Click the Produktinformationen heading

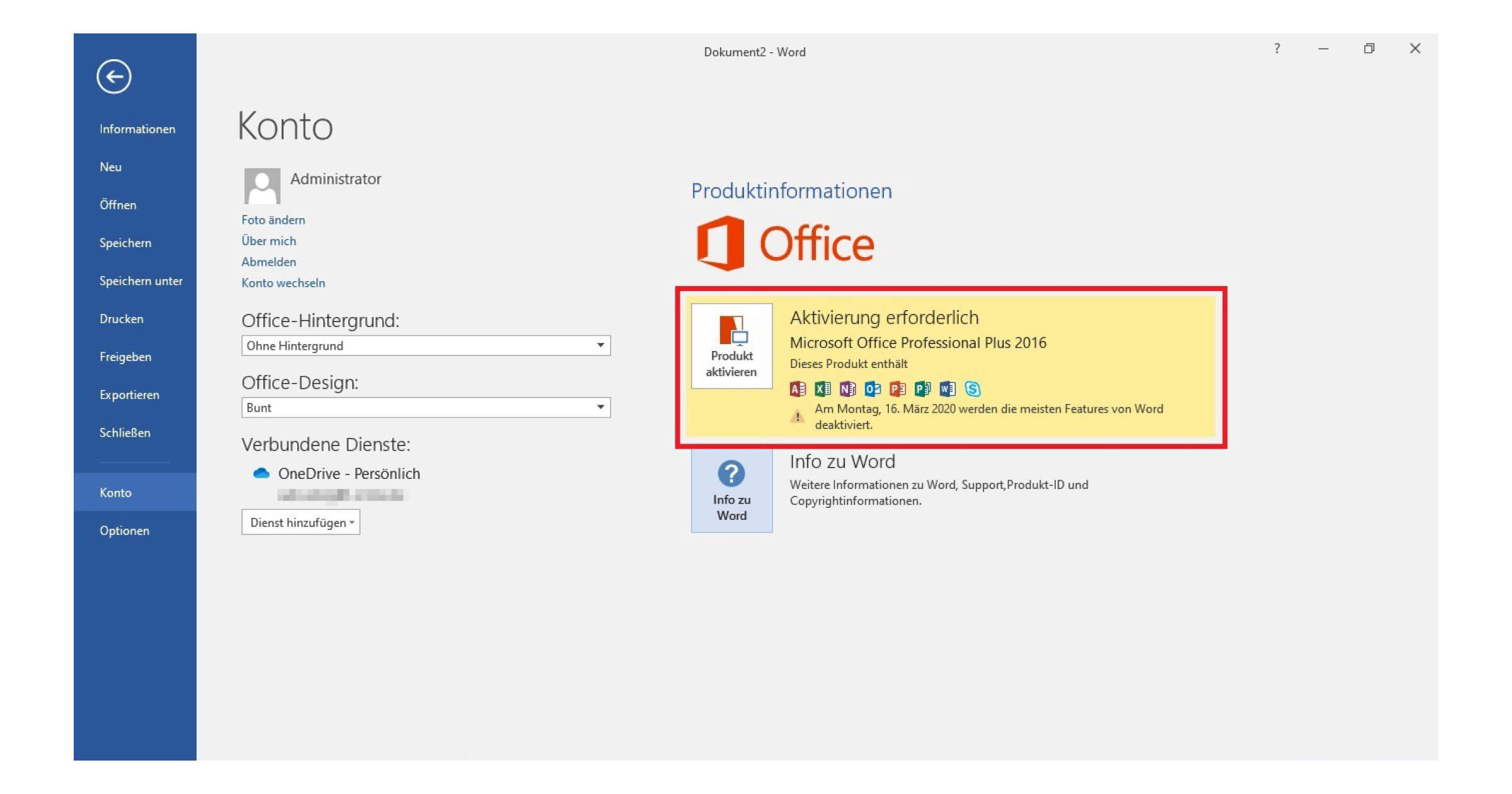[792, 191]
